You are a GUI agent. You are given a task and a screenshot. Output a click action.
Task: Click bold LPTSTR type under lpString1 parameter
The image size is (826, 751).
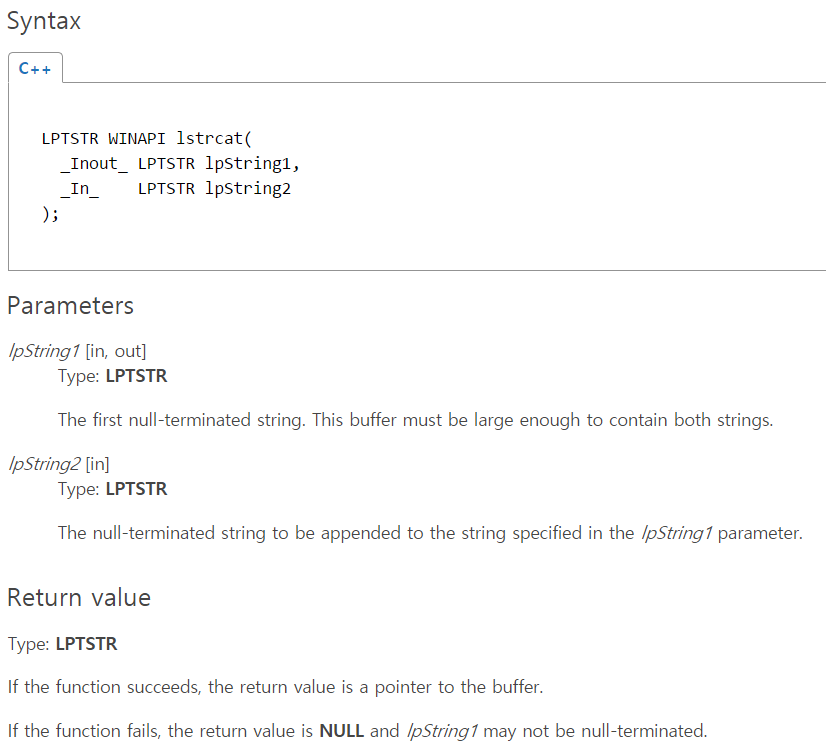[136, 376]
